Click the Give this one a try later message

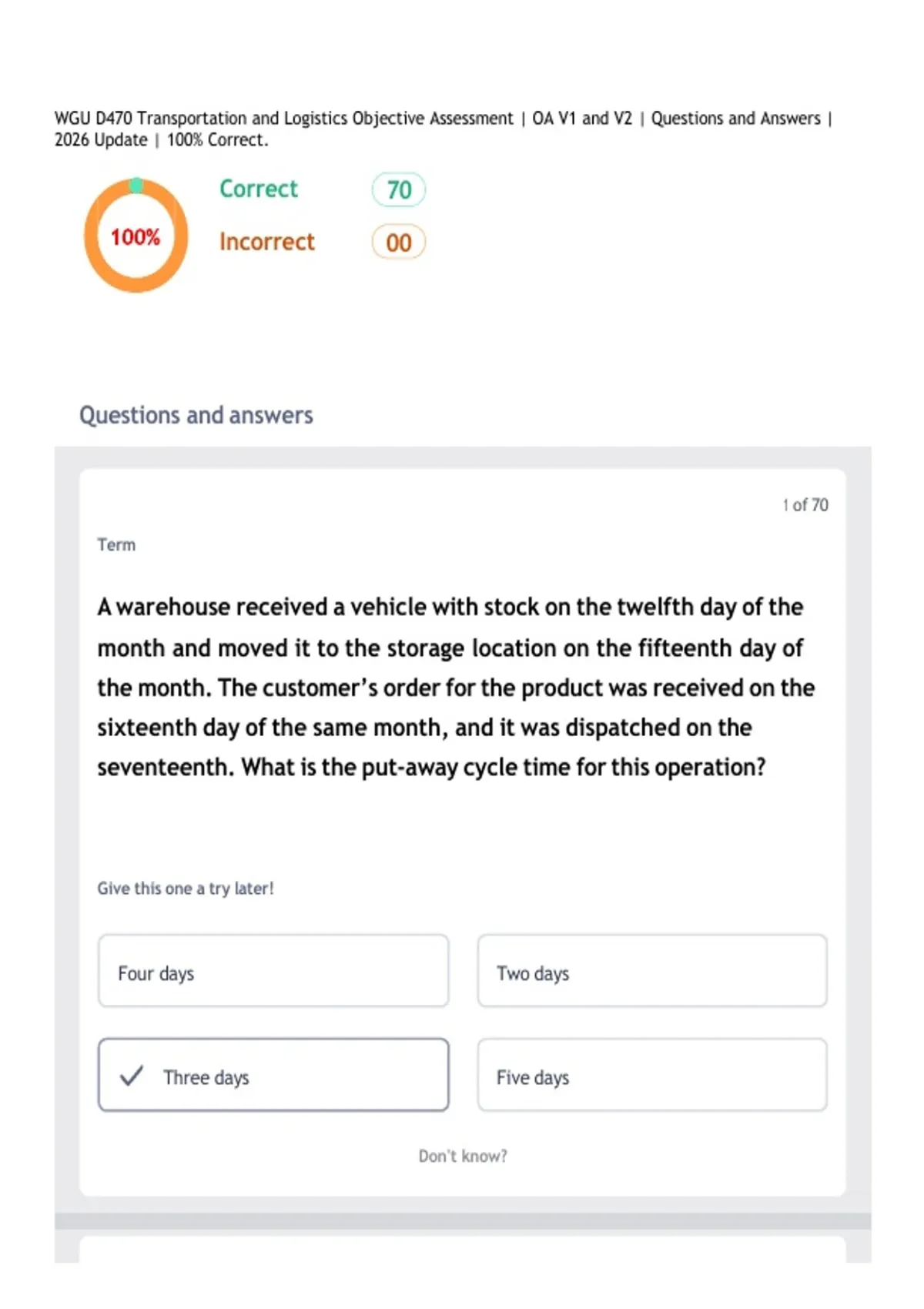(186, 889)
